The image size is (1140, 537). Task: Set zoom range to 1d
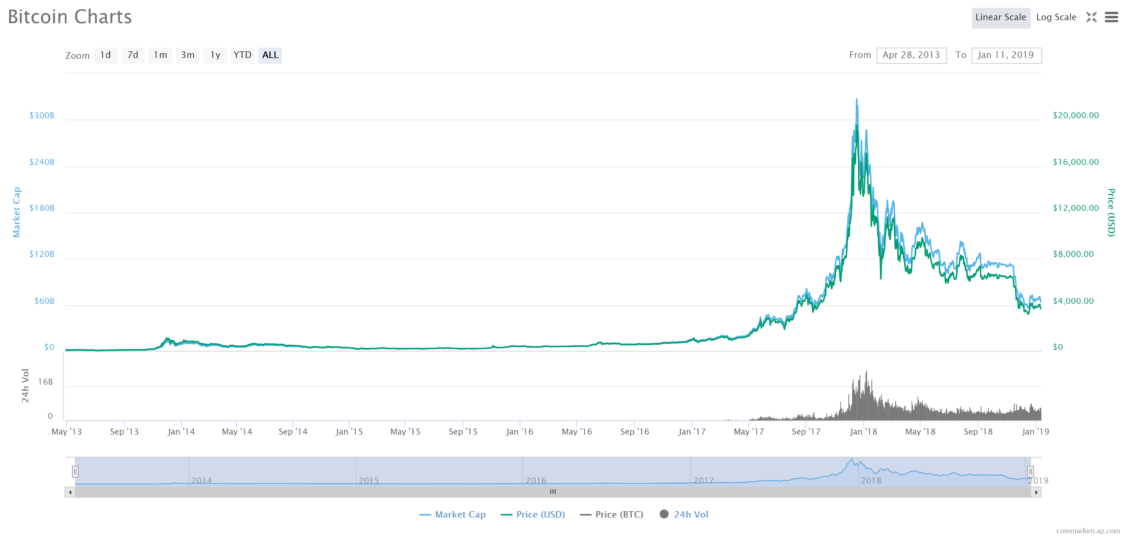point(105,55)
